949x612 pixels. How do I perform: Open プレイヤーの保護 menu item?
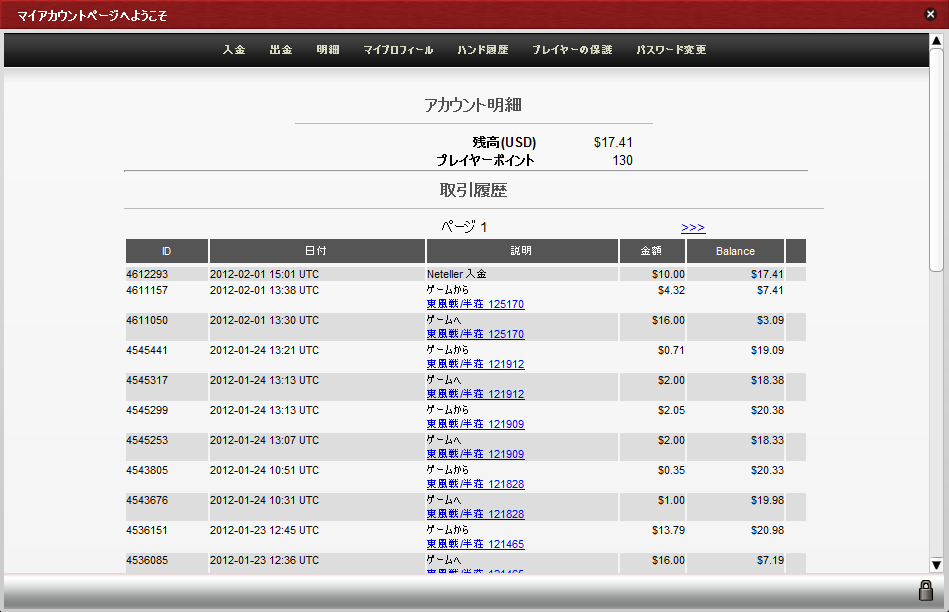(572, 50)
